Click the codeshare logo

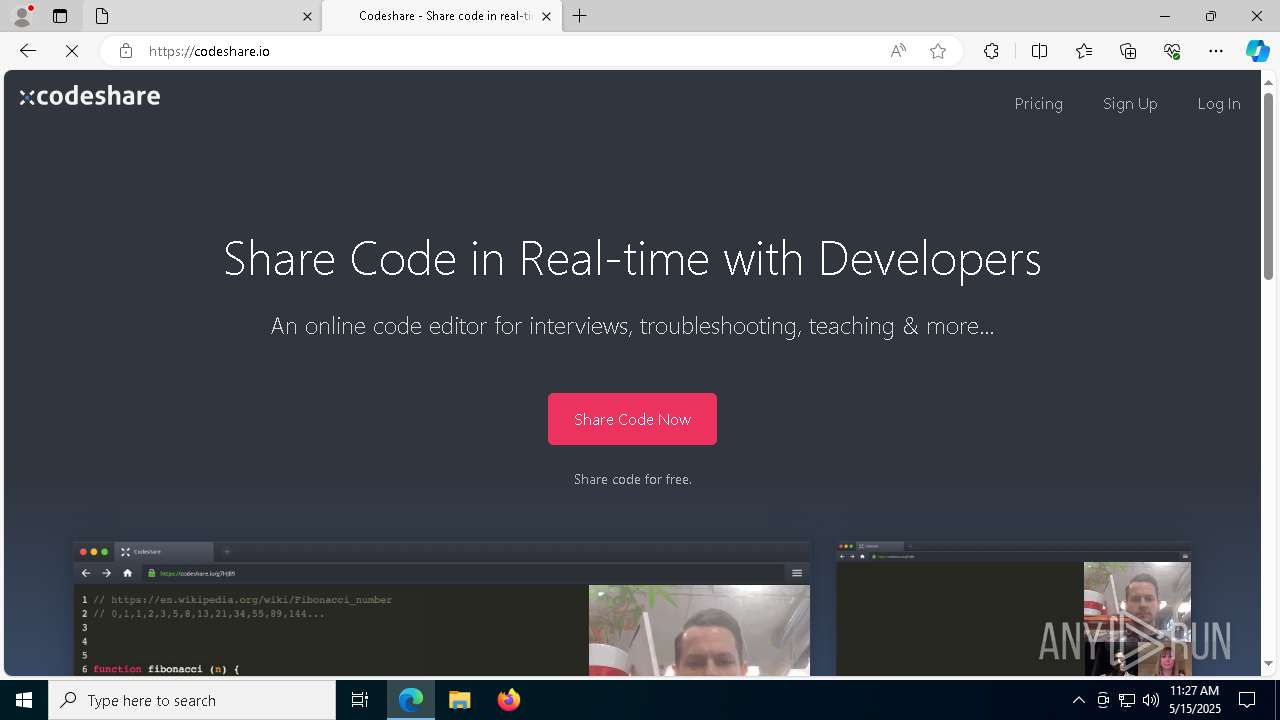pyautogui.click(x=90, y=96)
